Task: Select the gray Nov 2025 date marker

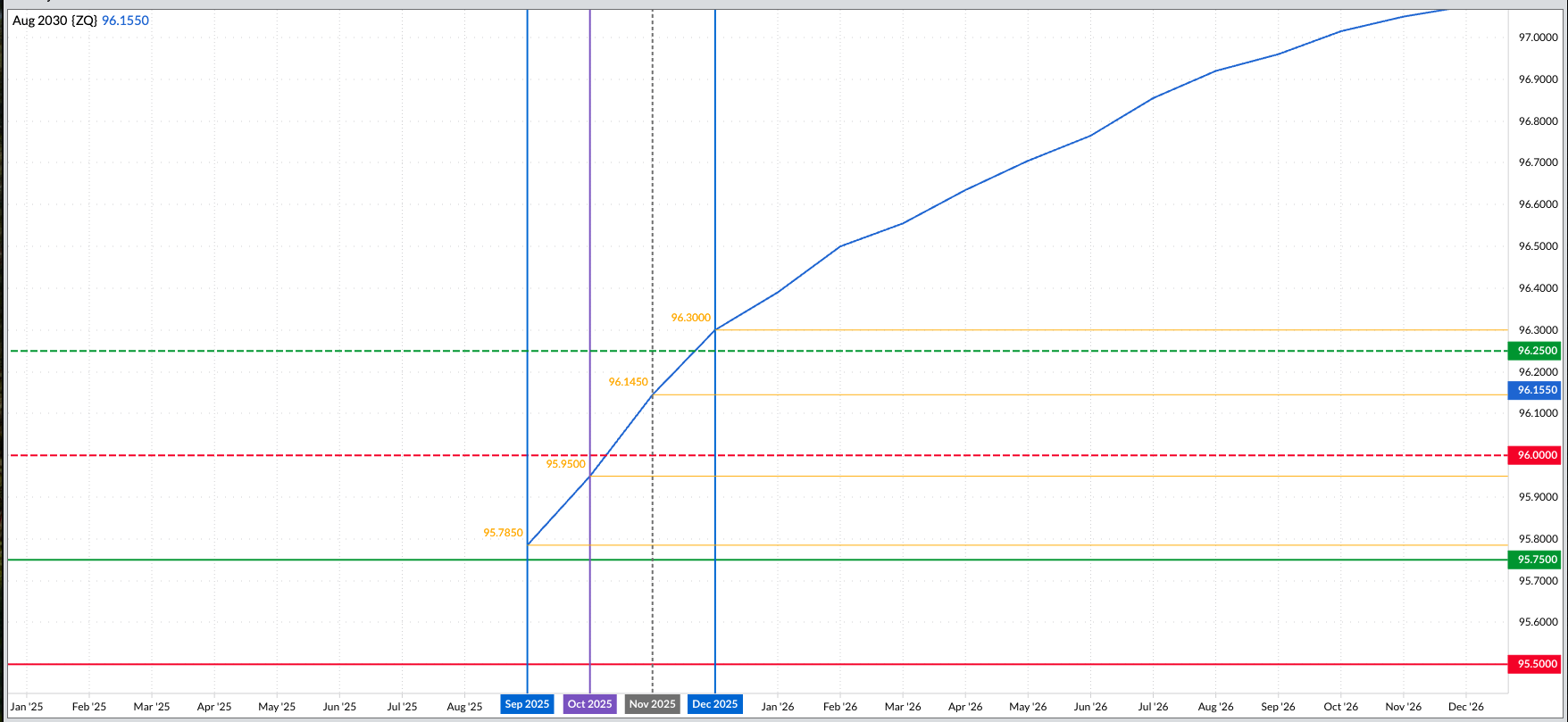Action: click(x=652, y=704)
